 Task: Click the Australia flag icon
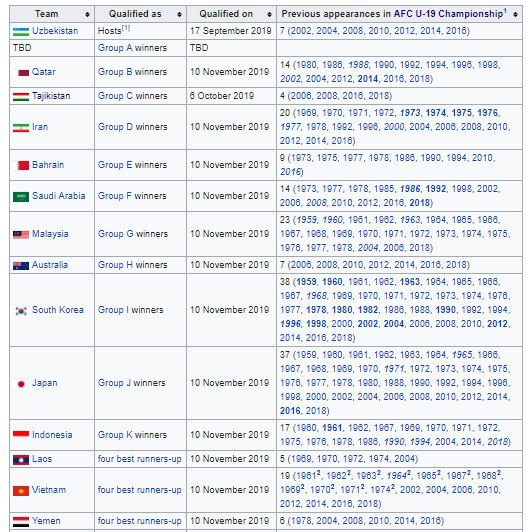coord(21,266)
